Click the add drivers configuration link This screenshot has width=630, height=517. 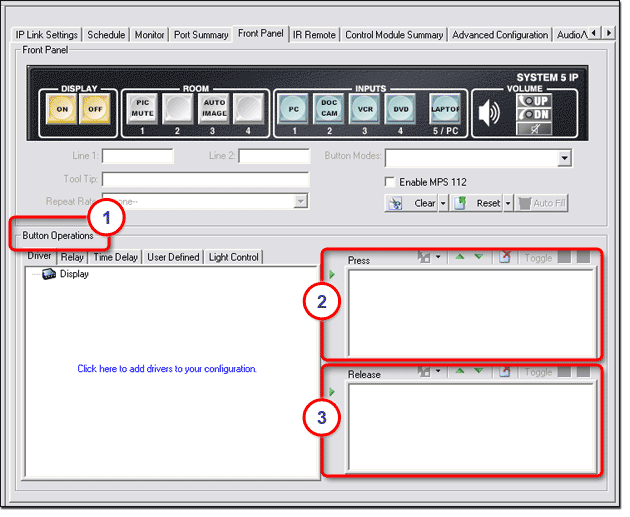167,369
